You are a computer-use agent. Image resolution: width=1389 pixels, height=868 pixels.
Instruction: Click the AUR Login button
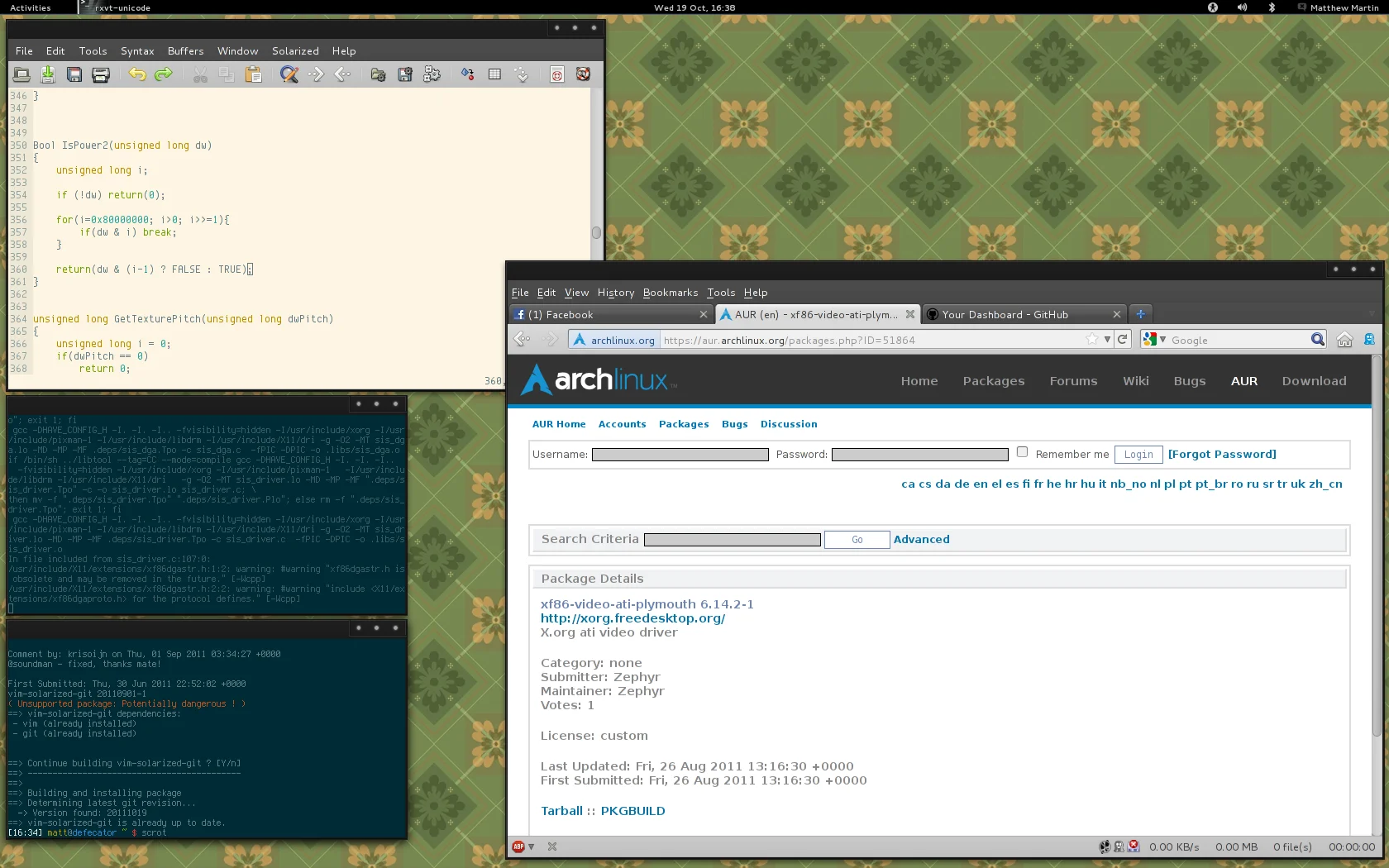[x=1138, y=455]
